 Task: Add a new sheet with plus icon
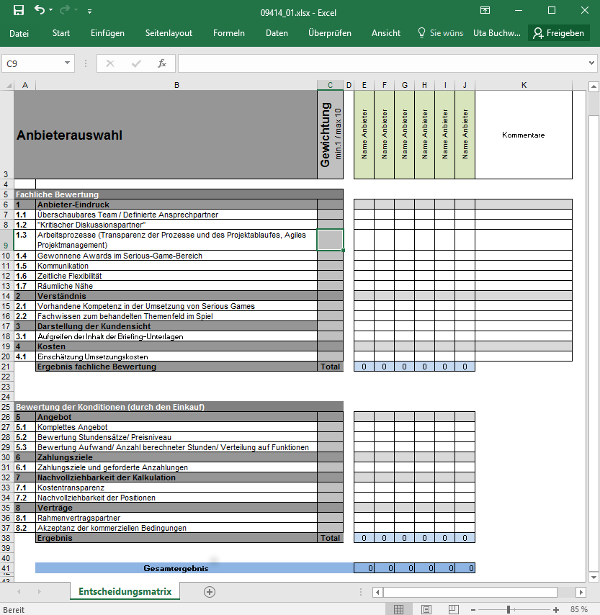point(209,591)
